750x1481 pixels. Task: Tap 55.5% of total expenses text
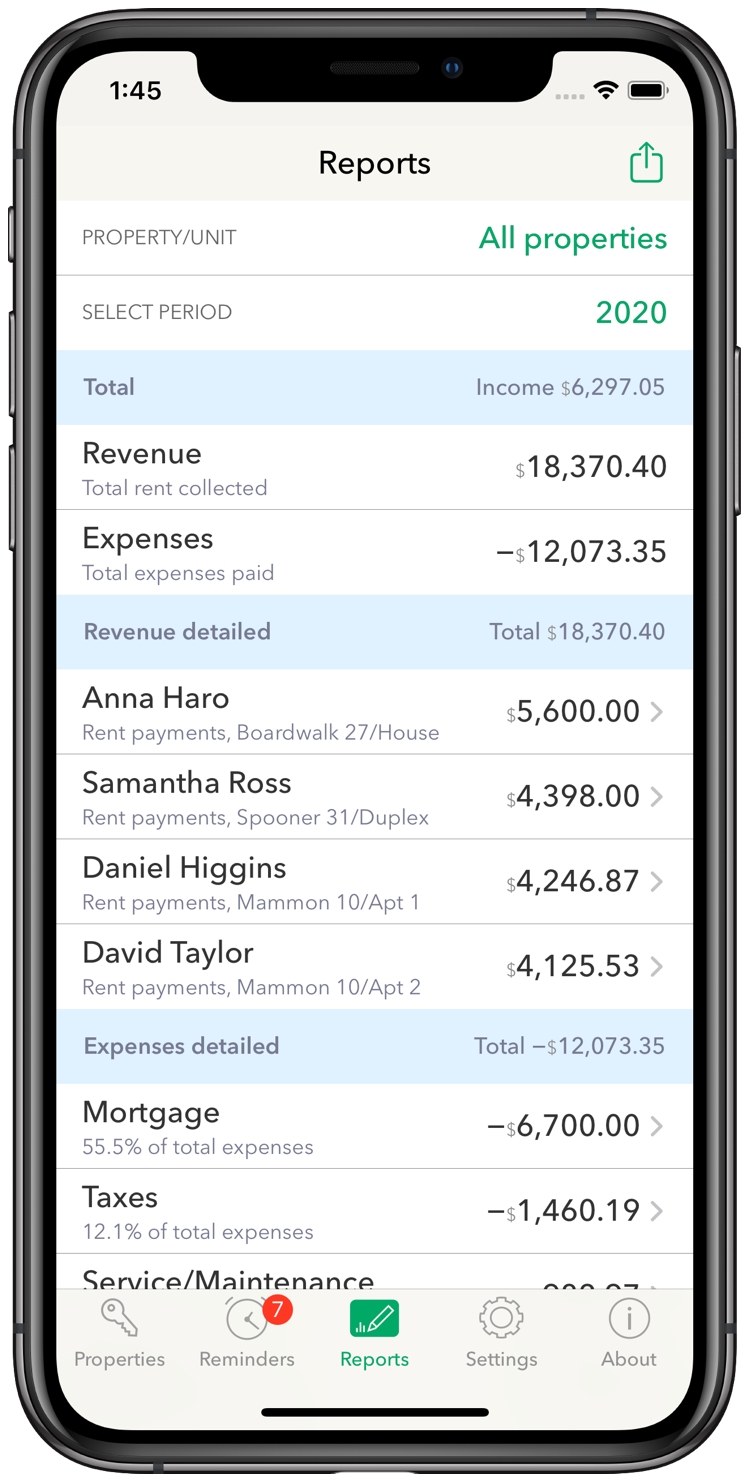click(x=198, y=1147)
